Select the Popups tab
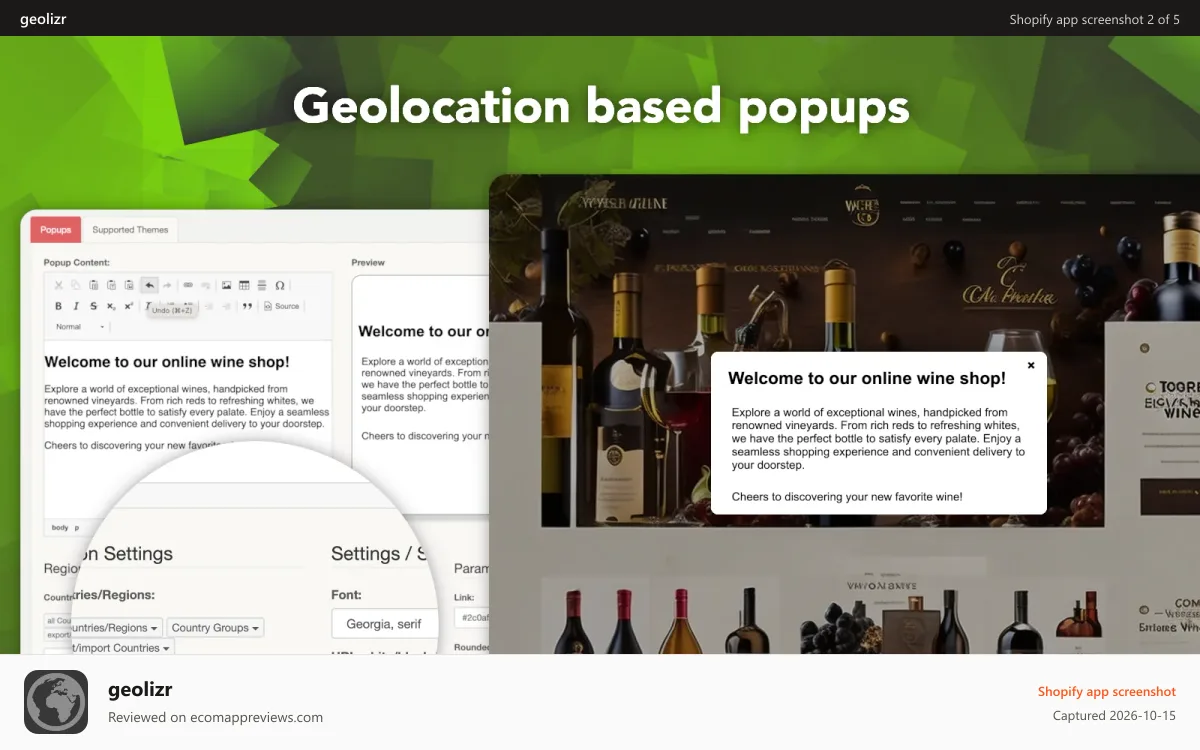1200x750 pixels. click(x=56, y=230)
